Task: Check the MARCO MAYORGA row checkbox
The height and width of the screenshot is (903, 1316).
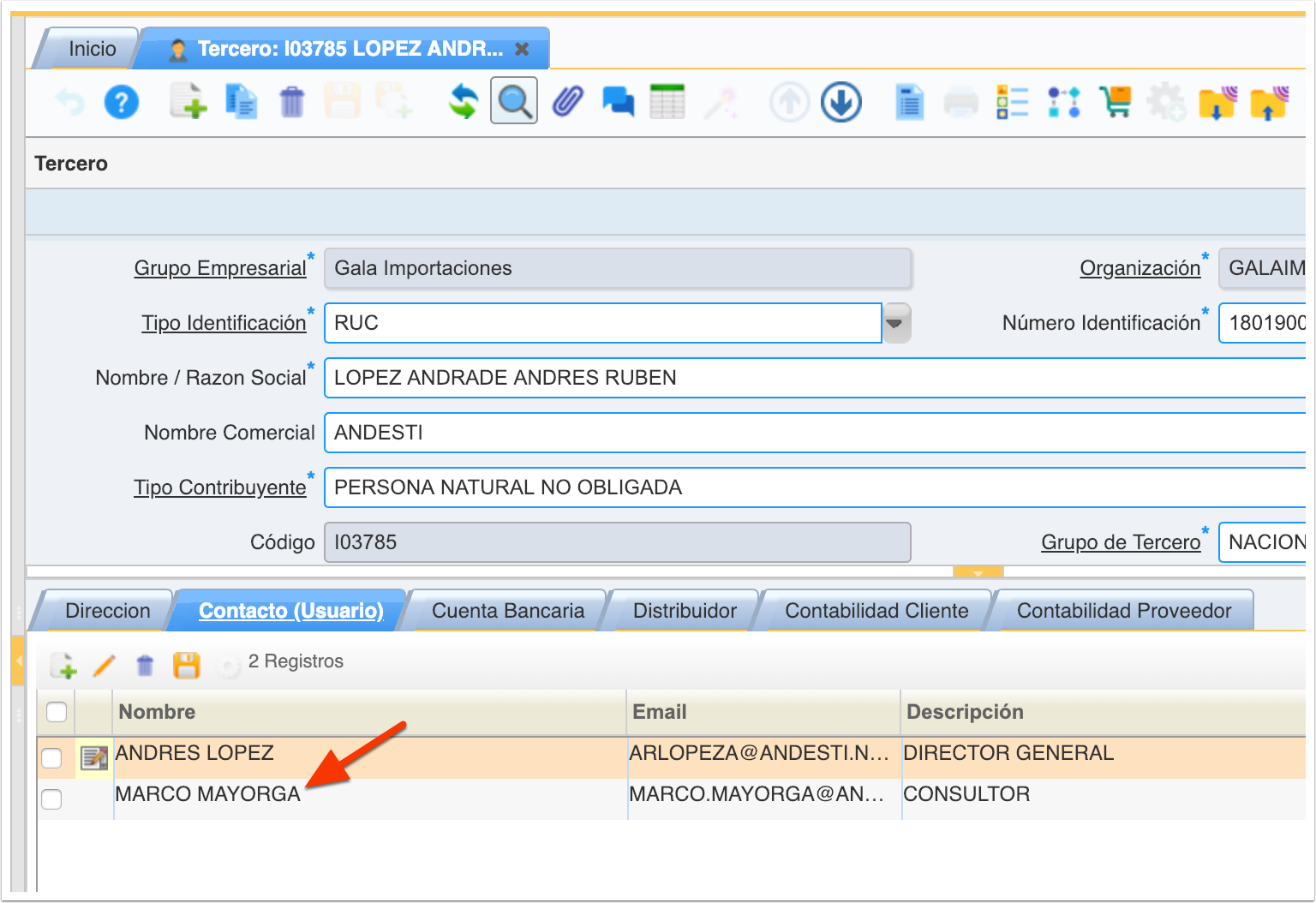Action: coord(52,798)
